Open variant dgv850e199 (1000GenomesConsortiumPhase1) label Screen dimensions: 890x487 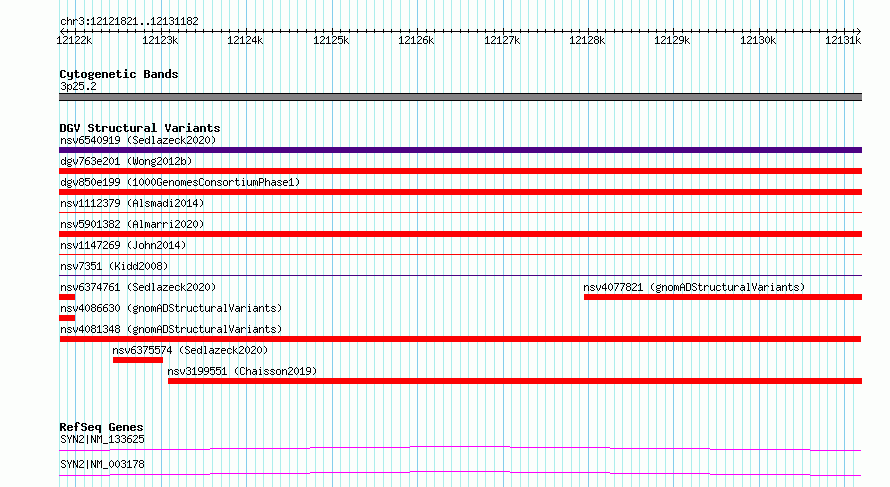point(180,182)
